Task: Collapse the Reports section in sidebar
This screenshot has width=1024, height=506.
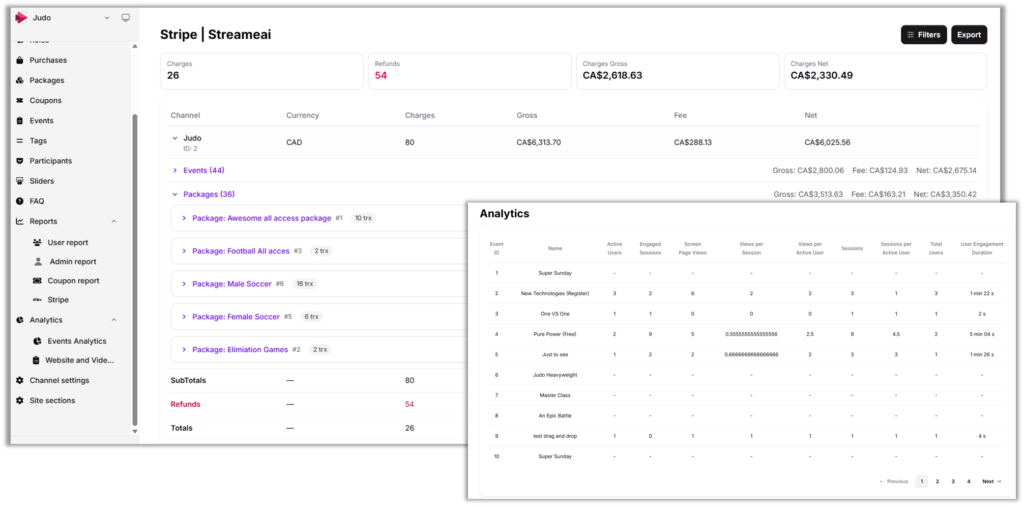Action: point(114,221)
